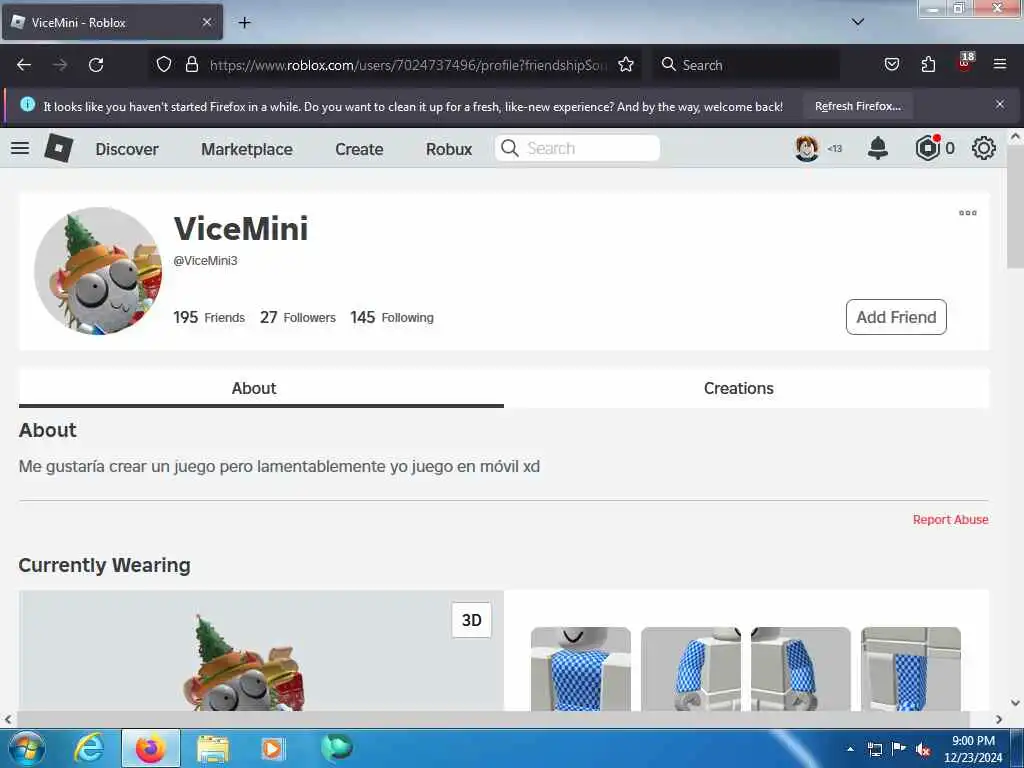Click the Add Friend button
This screenshot has width=1024, height=768.
(896, 317)
